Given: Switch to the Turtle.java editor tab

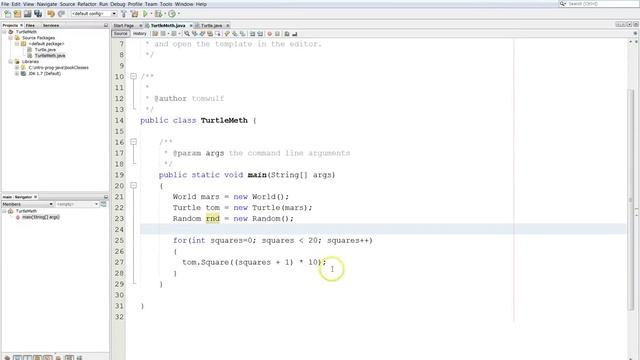Looking at the screenshot, I should click(211, 25).
